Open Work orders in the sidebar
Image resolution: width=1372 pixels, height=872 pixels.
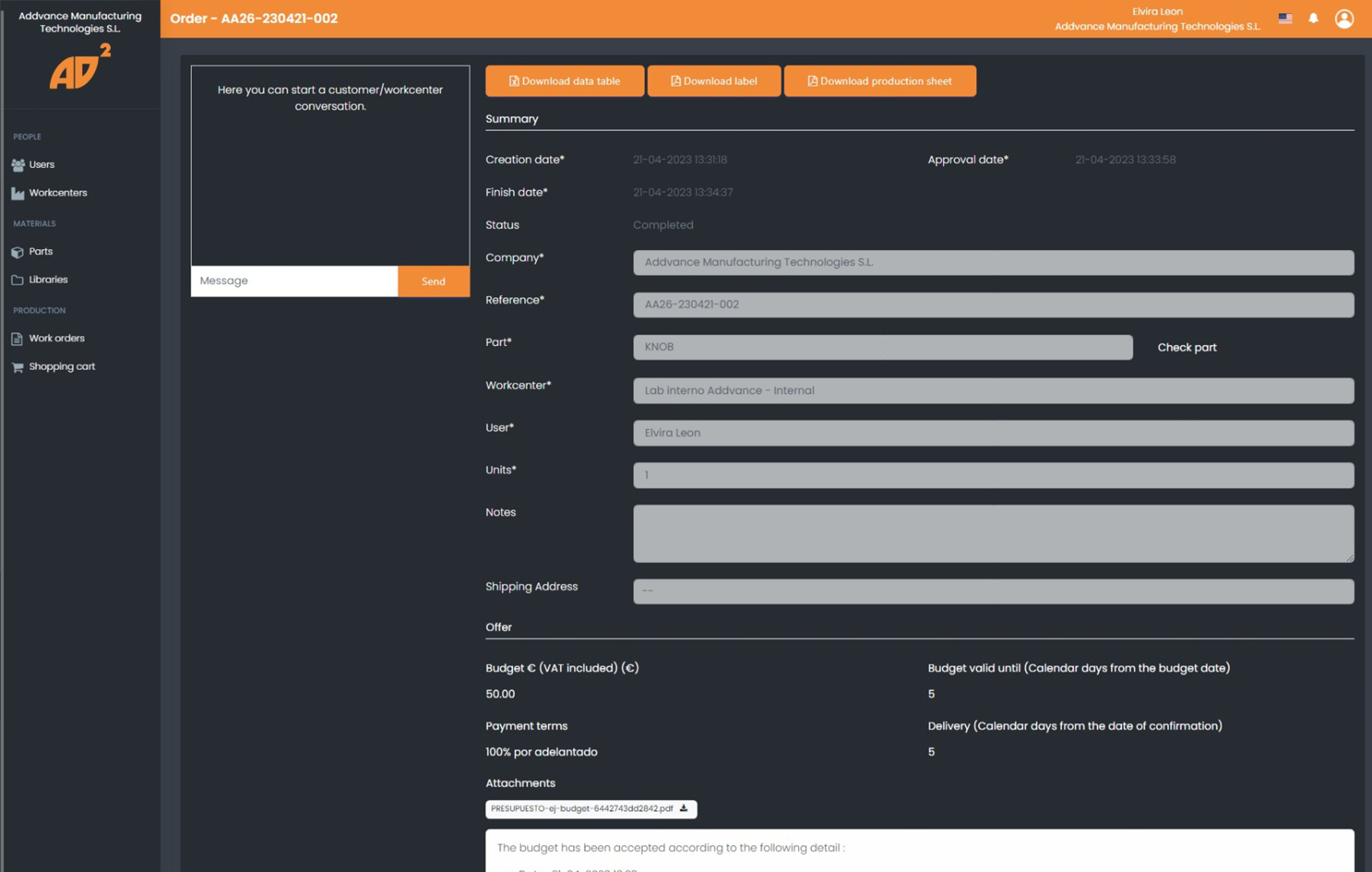point(56,338)
